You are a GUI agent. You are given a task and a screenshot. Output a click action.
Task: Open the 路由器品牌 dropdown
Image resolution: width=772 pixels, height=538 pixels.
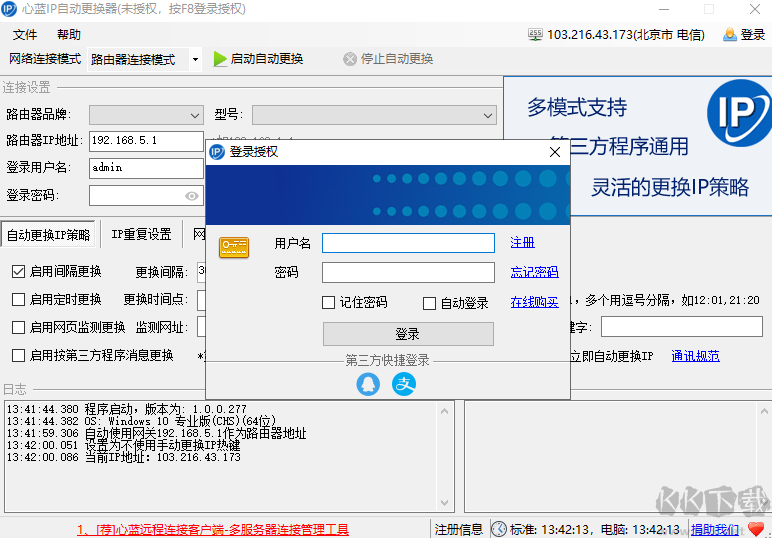pyautogui.click(x=146, y=115)
